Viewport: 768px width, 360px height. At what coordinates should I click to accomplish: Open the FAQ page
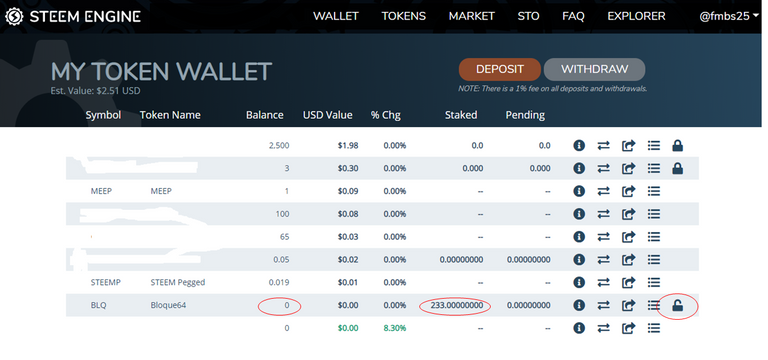[573, 16]
